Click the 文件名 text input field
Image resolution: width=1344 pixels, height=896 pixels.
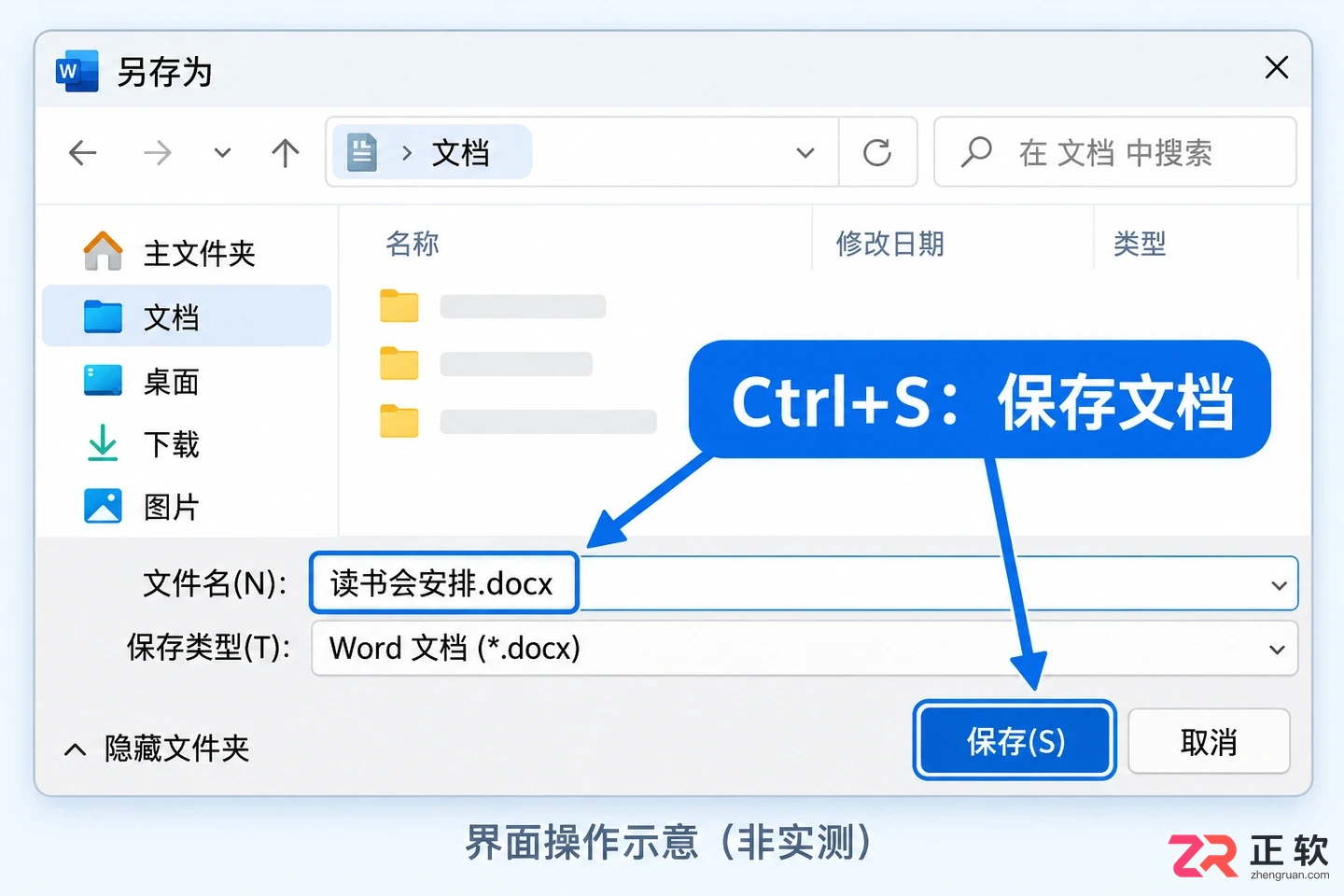click(803, 583)
